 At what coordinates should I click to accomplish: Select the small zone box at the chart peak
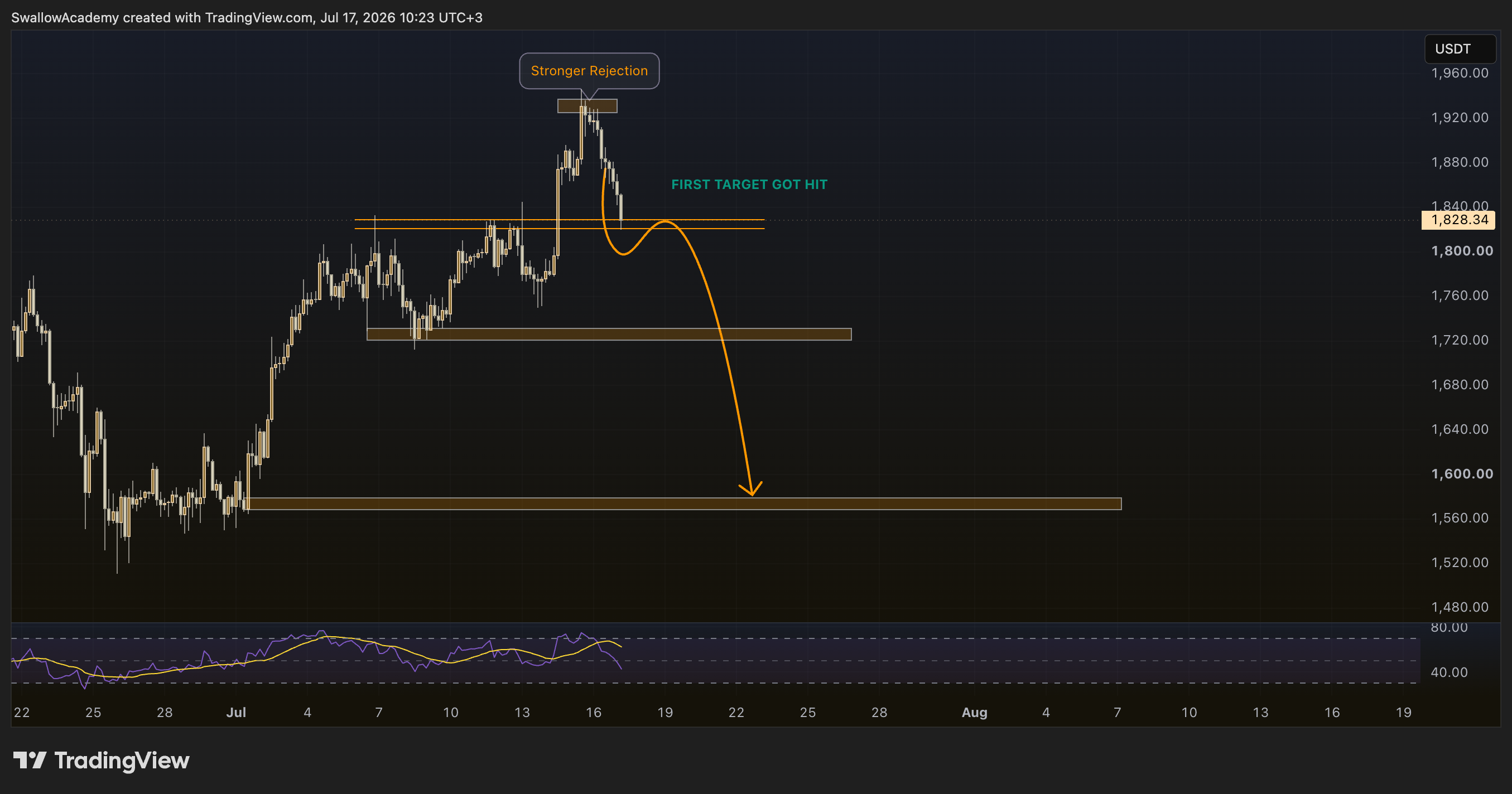coord(587,106)
